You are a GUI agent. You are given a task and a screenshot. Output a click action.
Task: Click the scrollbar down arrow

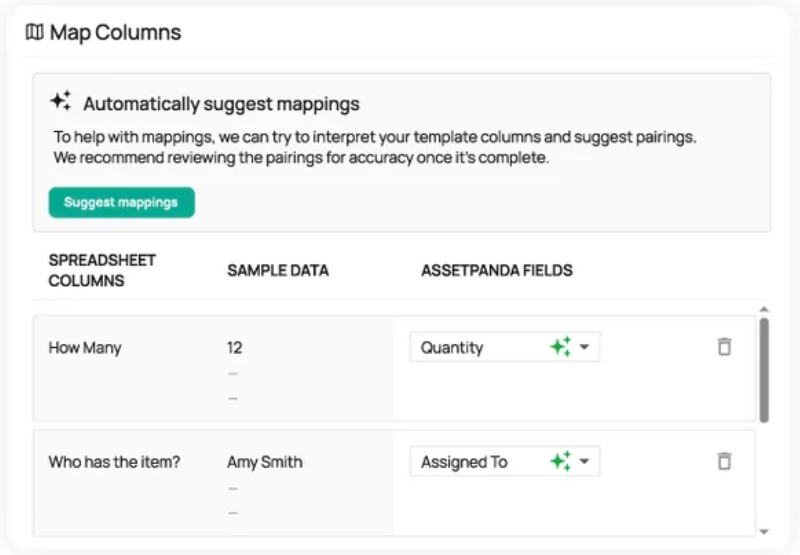[x=764, y=531]
